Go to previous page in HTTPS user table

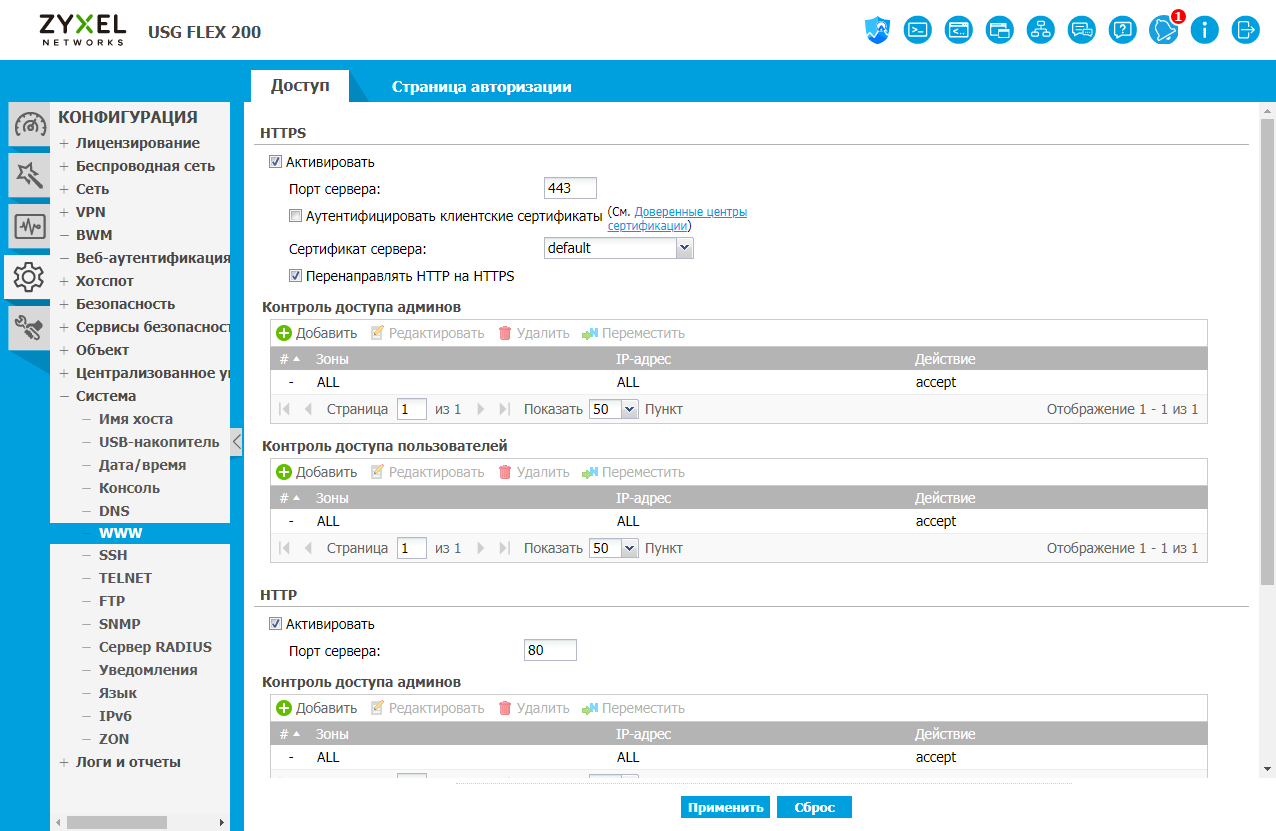click(x=308, y=548)
